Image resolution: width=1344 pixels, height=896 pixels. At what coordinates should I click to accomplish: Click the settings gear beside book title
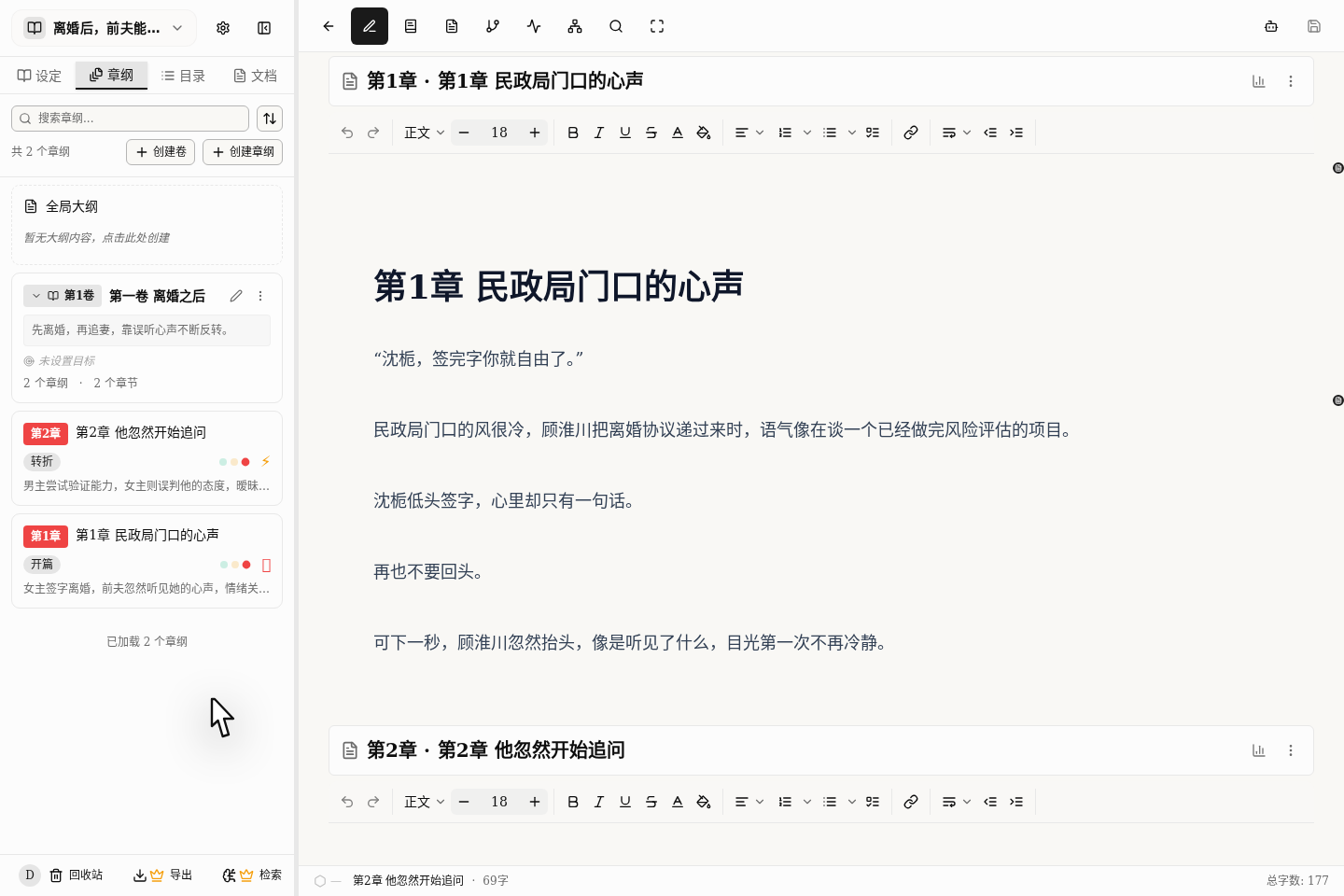click(x=223, y=28)
